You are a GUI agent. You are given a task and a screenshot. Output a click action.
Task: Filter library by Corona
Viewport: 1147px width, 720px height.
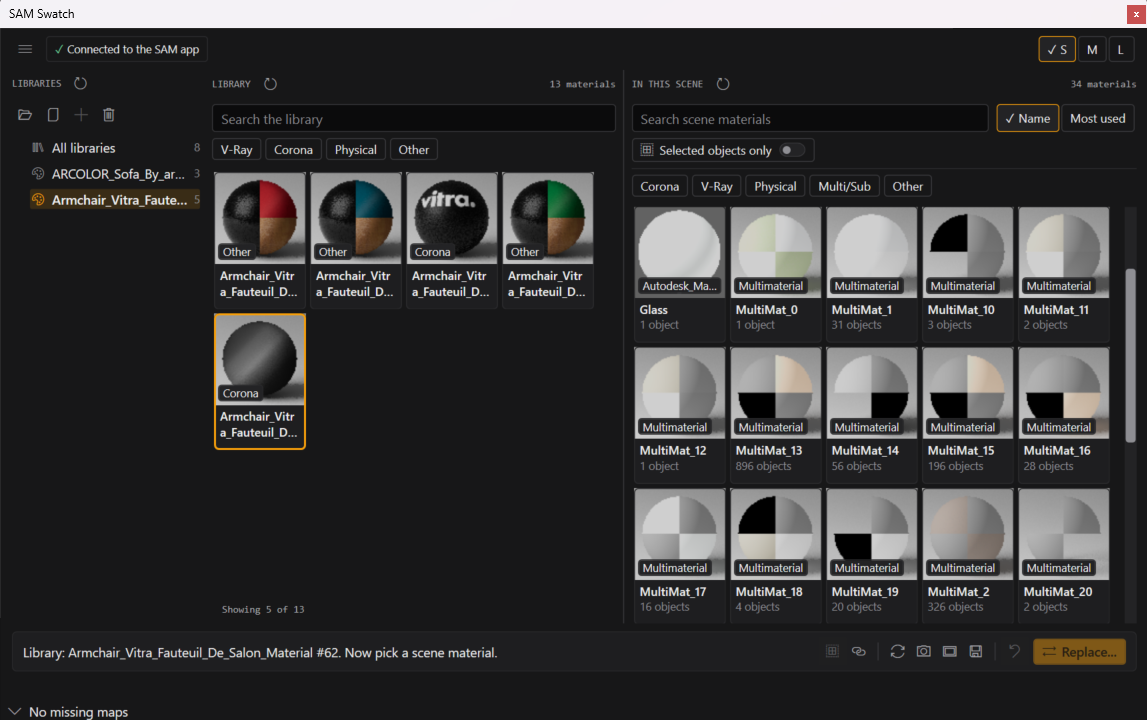pos(293,150)
